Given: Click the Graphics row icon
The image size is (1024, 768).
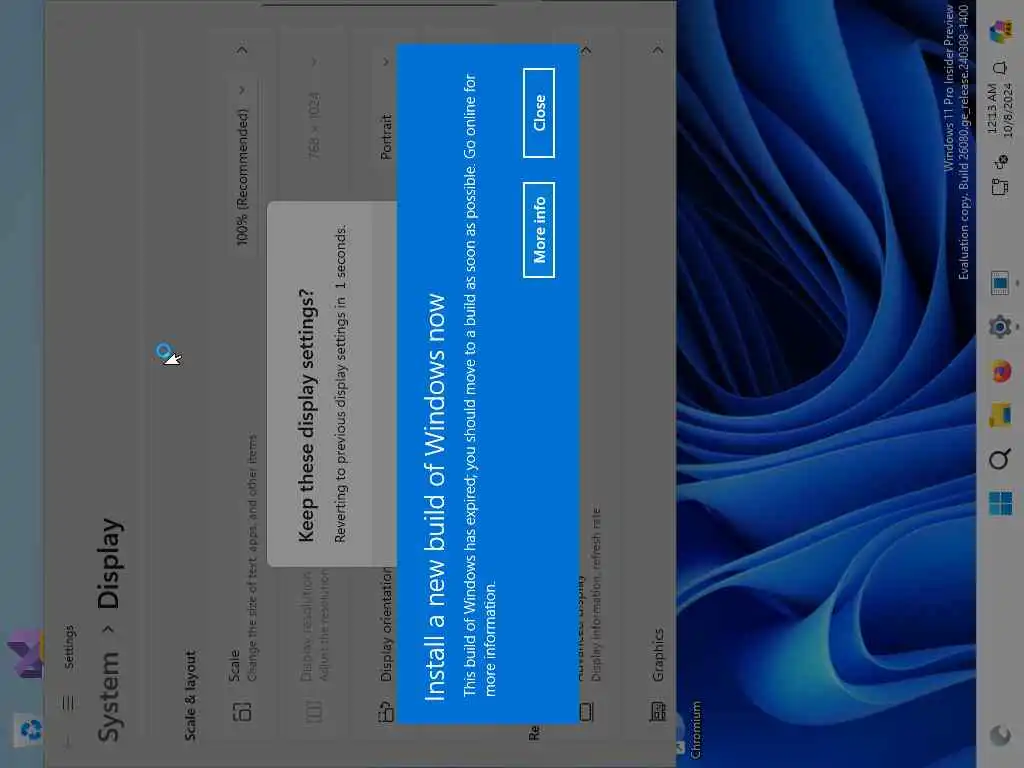Looking at the screenshot, I should (658, 711).
